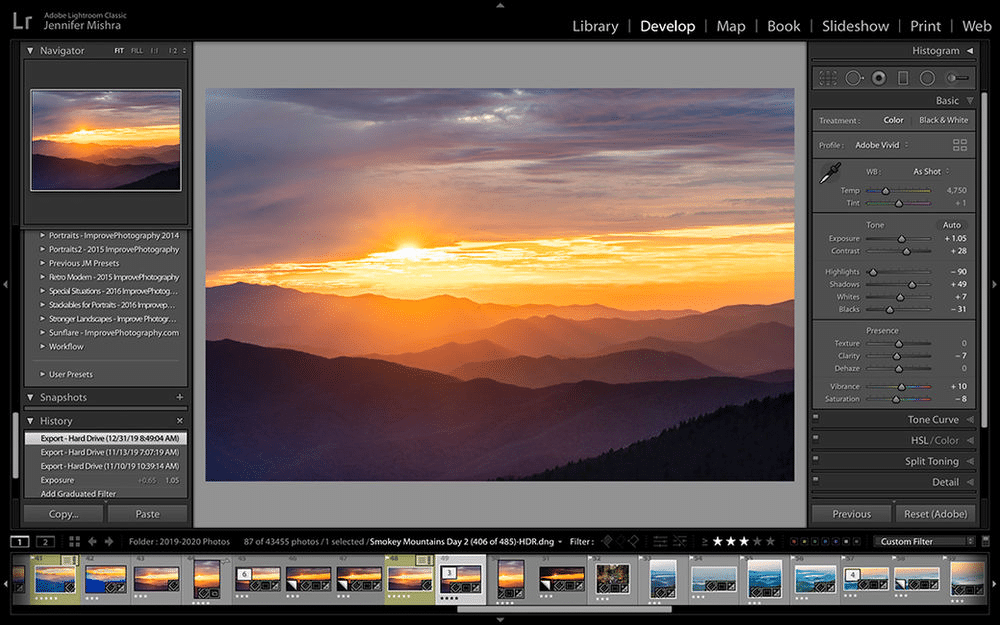Open the Slideshow module
Viewport: 1000px width, 625px height.
[x=855, y=26]
